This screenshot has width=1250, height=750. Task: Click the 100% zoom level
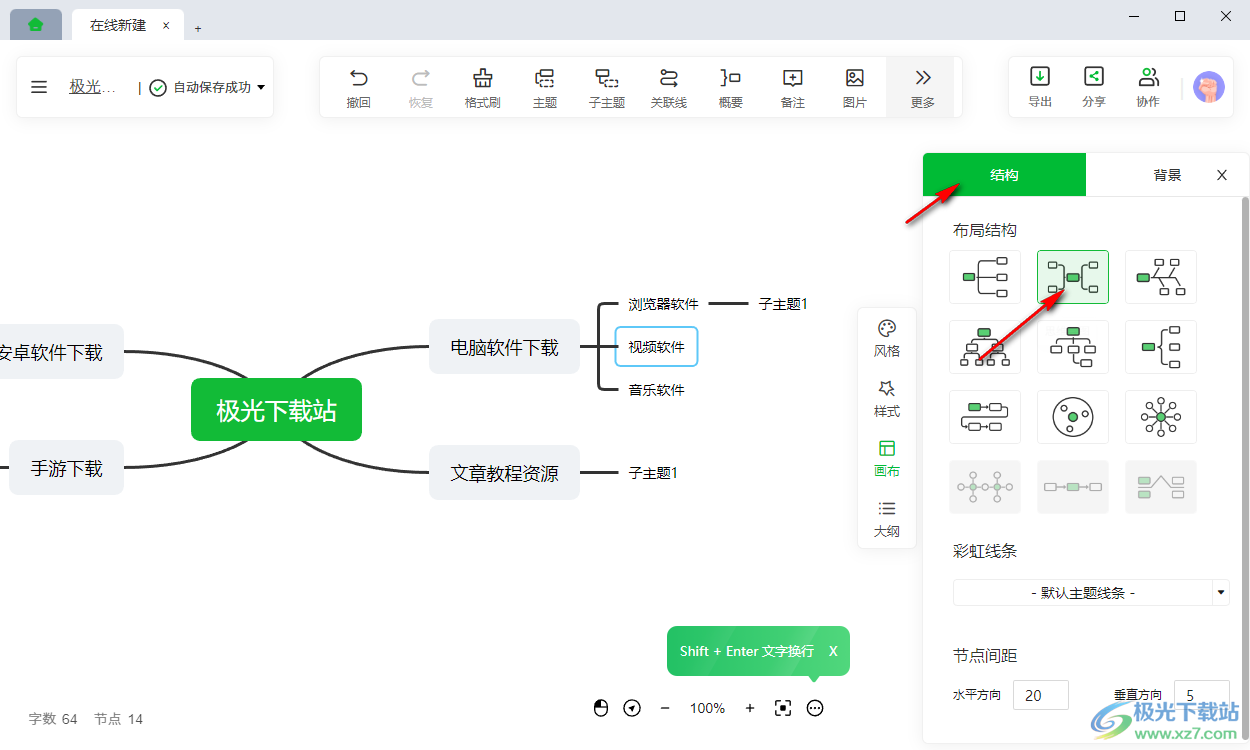[x=707, y=708]
